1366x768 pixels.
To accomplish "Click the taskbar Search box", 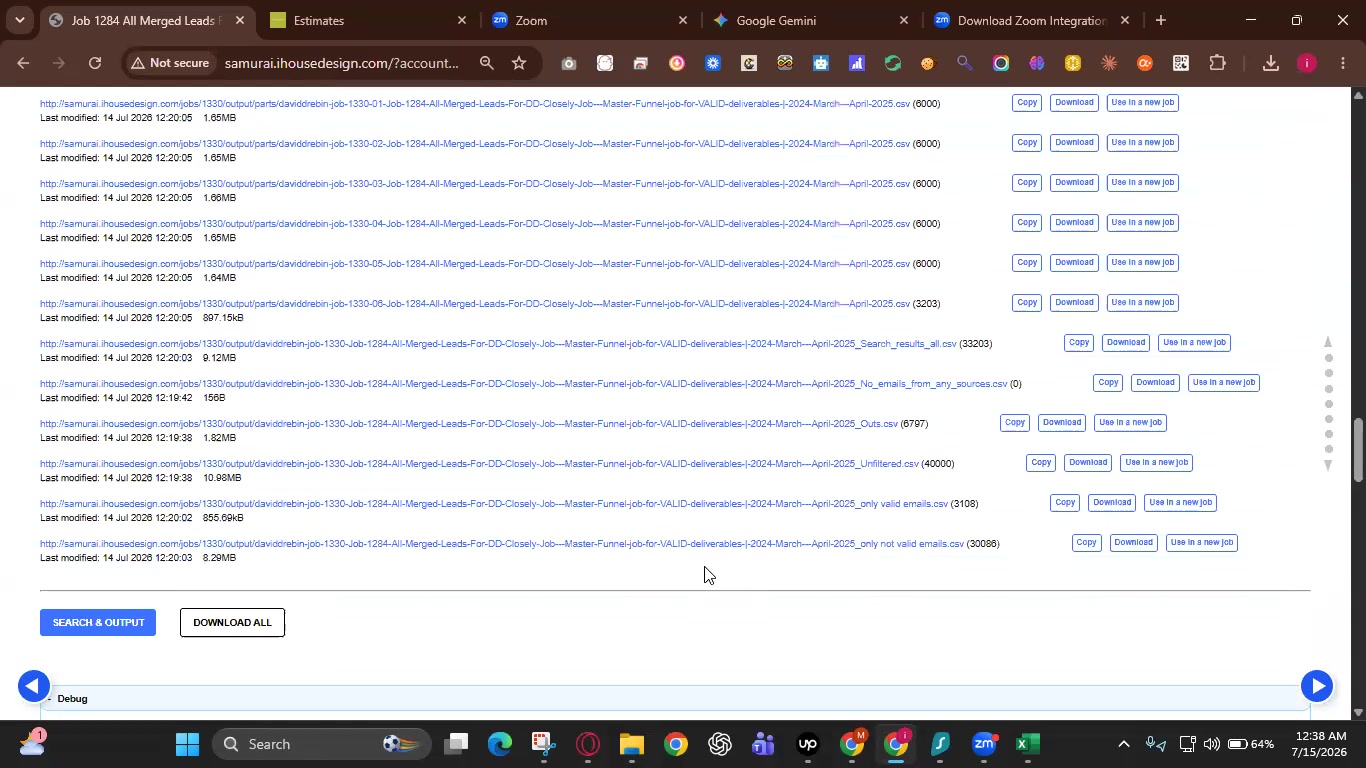I will coord(320,744).
